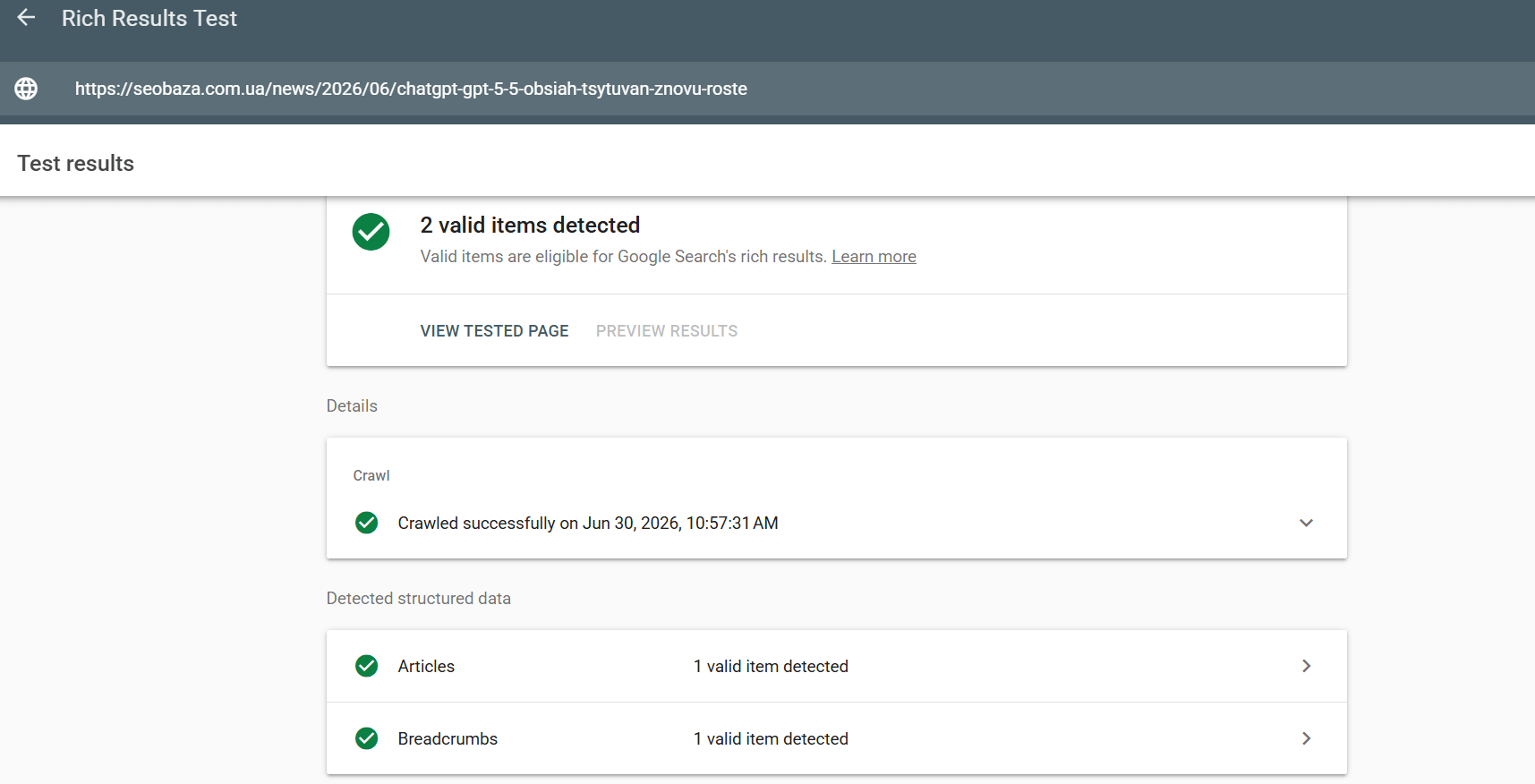This screenshot has width=1535, height=784.
Task: Click the 2 valid items detected heading
Action: (530, 225)
